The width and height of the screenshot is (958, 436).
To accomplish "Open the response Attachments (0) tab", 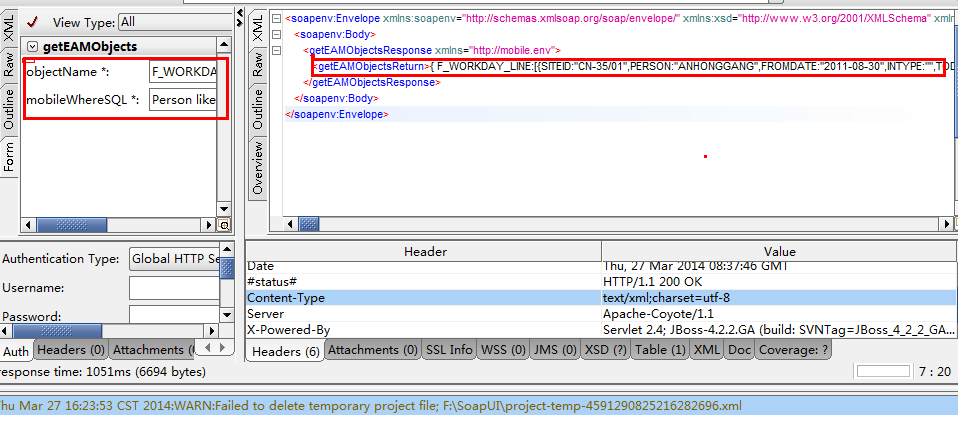I will pos(373,350).
